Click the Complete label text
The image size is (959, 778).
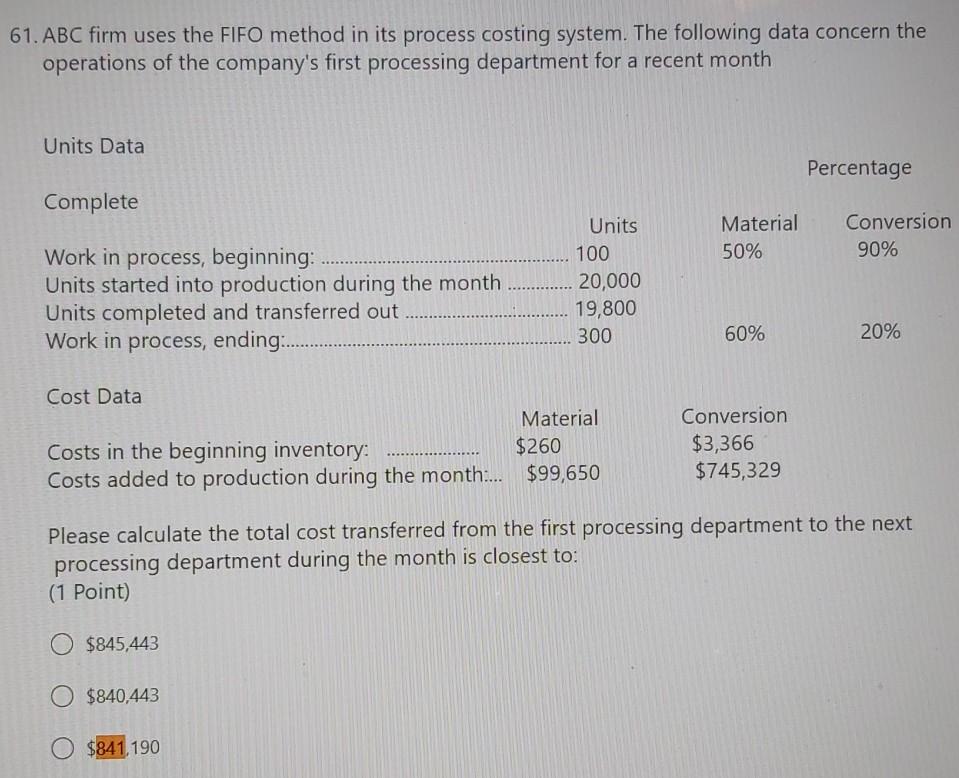91,202
